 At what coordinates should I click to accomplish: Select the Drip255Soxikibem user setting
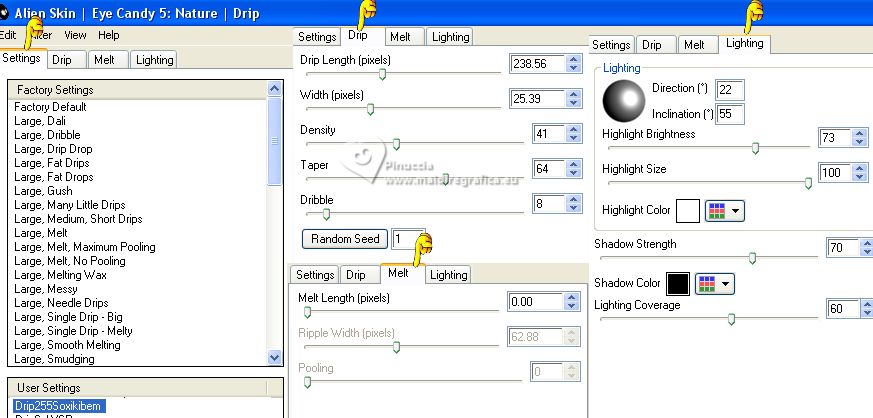point(58,406)
